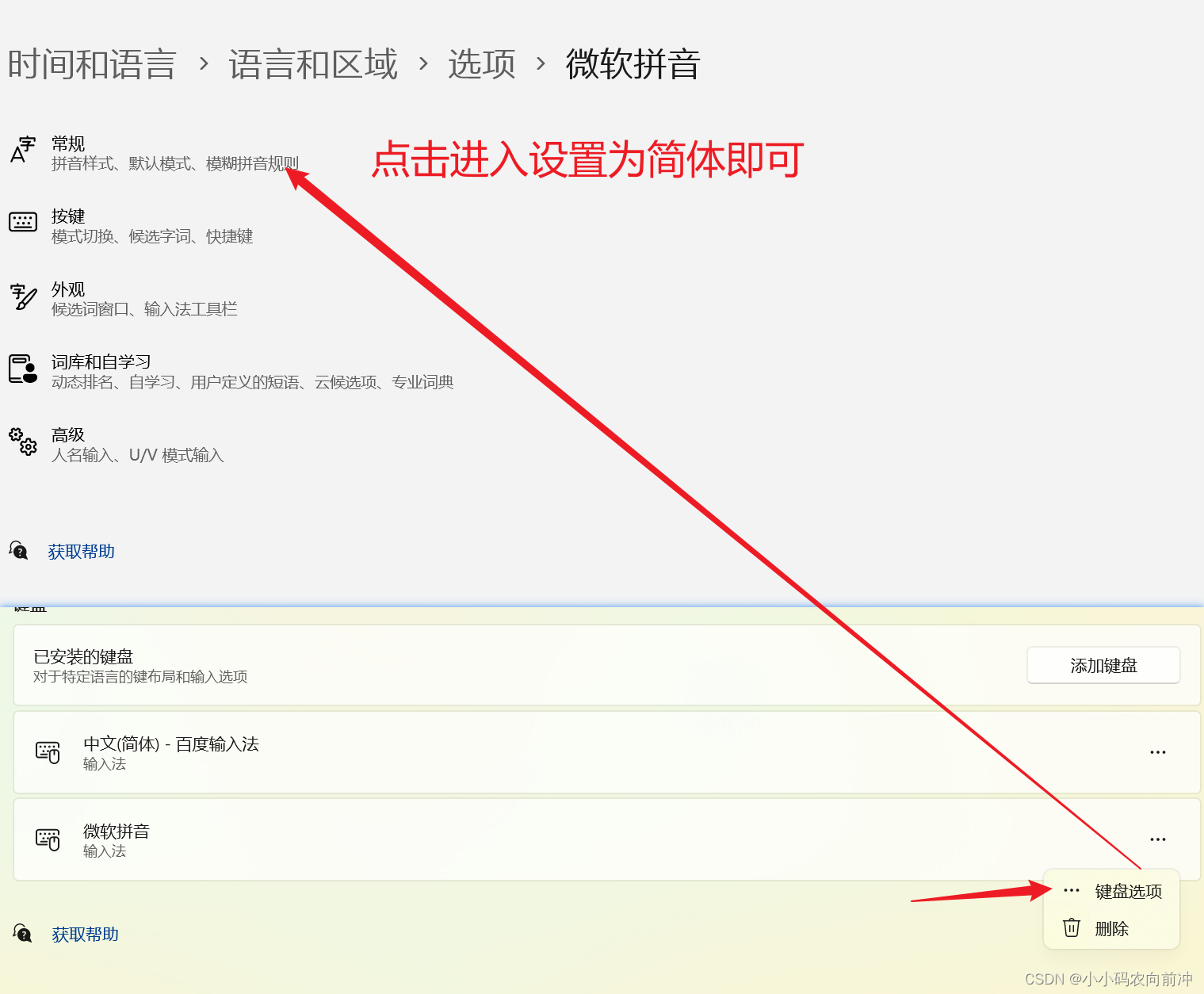Image resolution: width=1204 pixels, height=994 pixels.
Task: Click the 按键 keyboard icon
Action: pos(22,222)
